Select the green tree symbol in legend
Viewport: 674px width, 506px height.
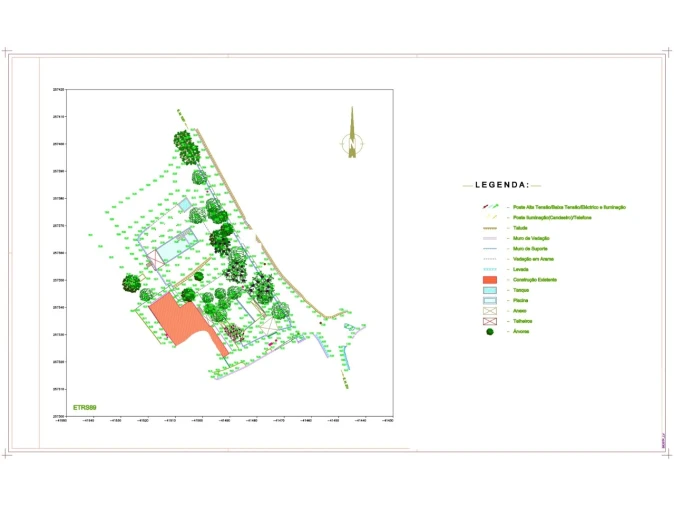(490, 332)
